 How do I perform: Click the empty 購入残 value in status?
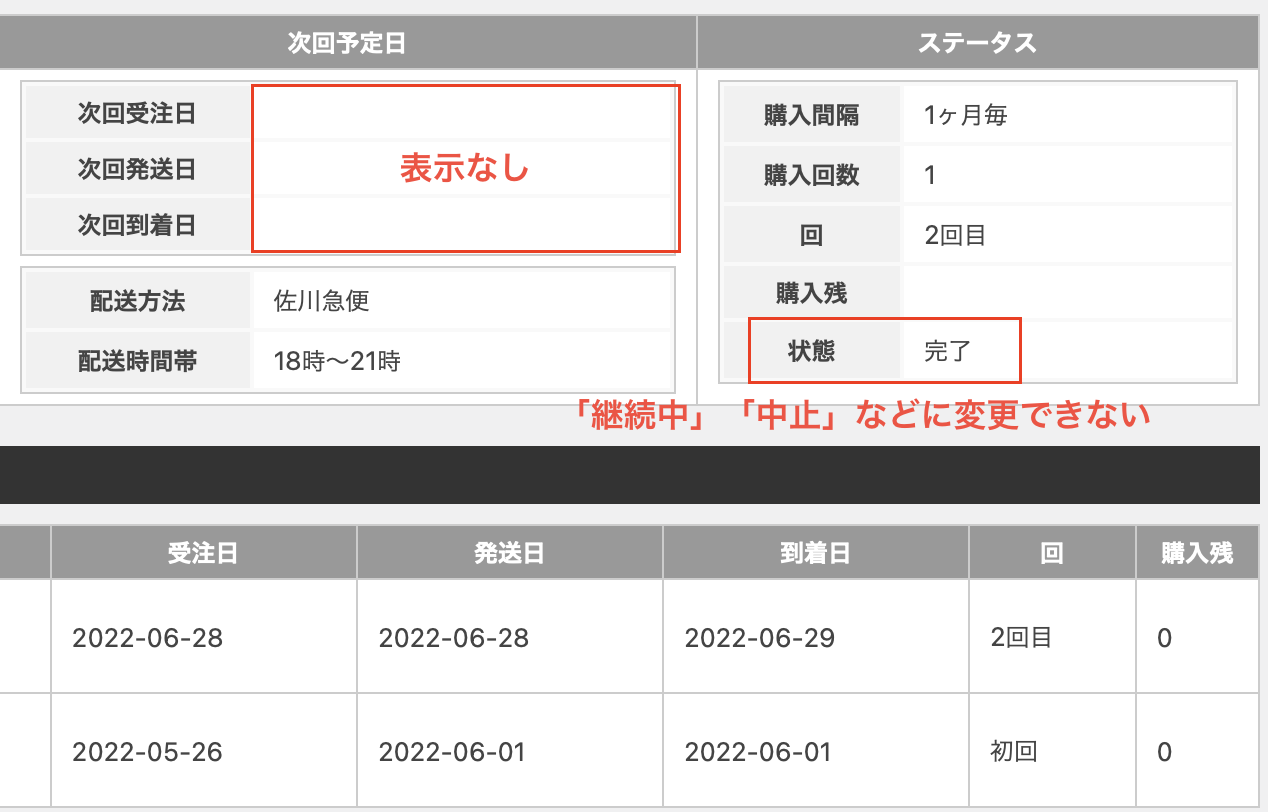click(1067, 293)
